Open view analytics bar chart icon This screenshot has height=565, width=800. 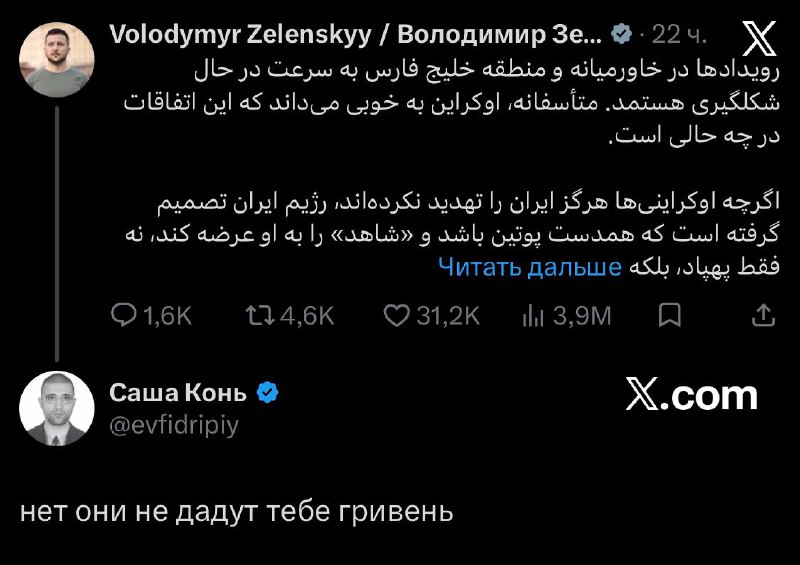click(532, 316)
